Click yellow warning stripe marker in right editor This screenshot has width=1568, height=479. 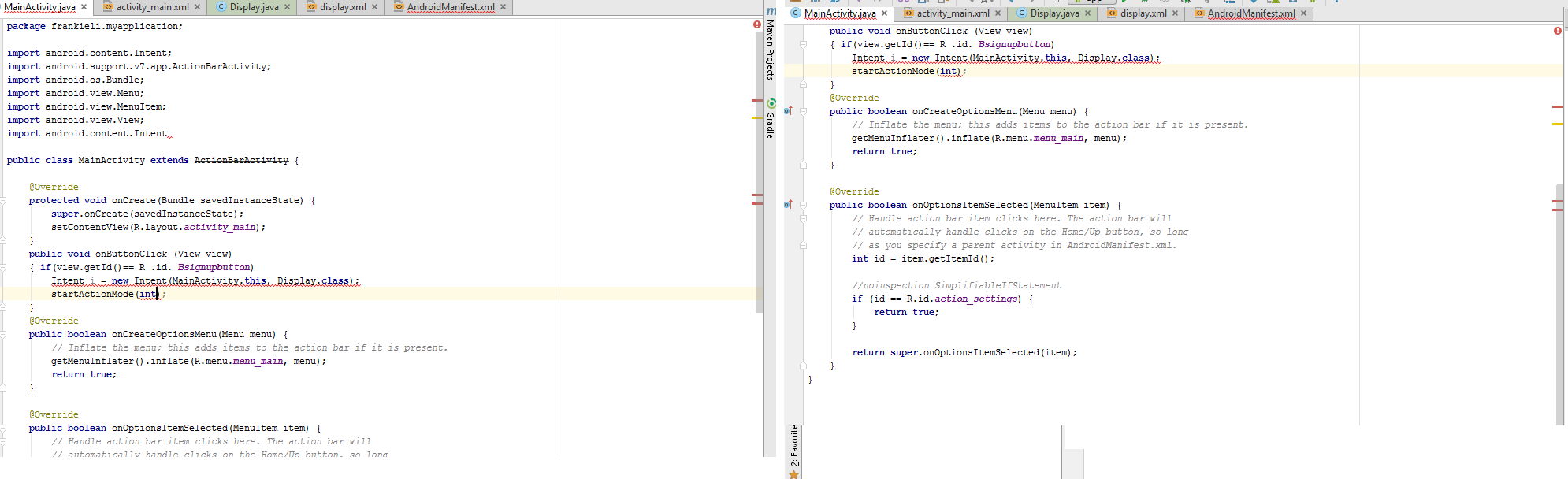(x=1557, y=124)
